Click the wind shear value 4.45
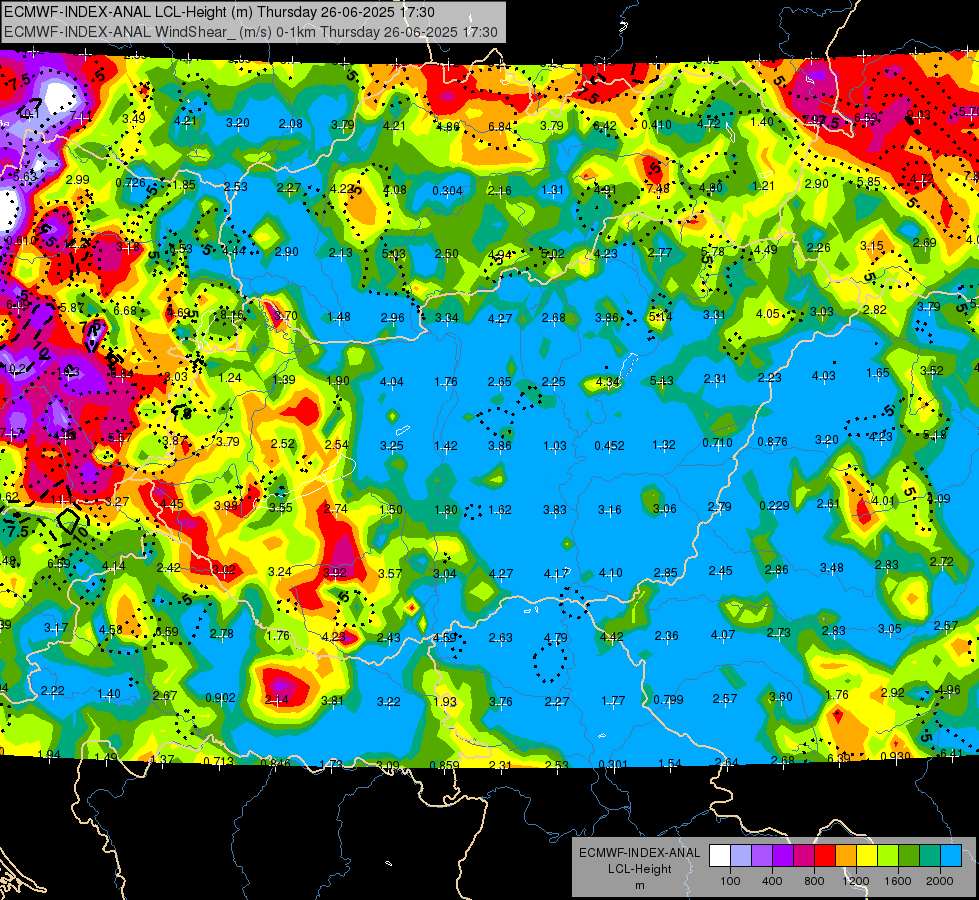This screenshot has width=979, height=900. [x=172, y=504]
